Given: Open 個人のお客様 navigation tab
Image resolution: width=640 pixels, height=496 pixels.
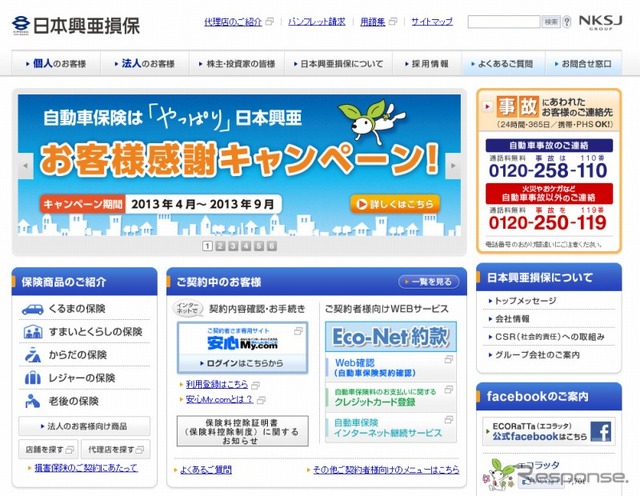Looking at the screenshot, I should [56, 63].
